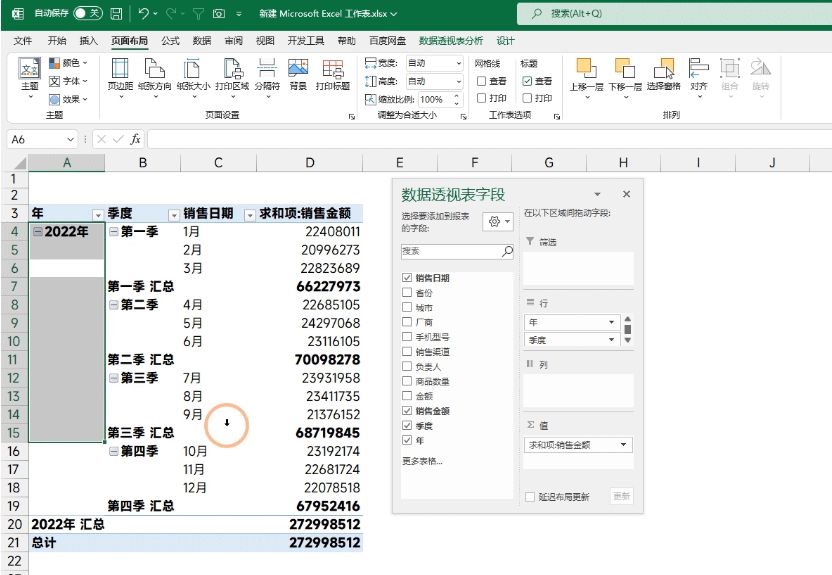Save the workbook with the floppy icon
The height and width of the screenshot is (575, 832).
click(x=116, y=14)
